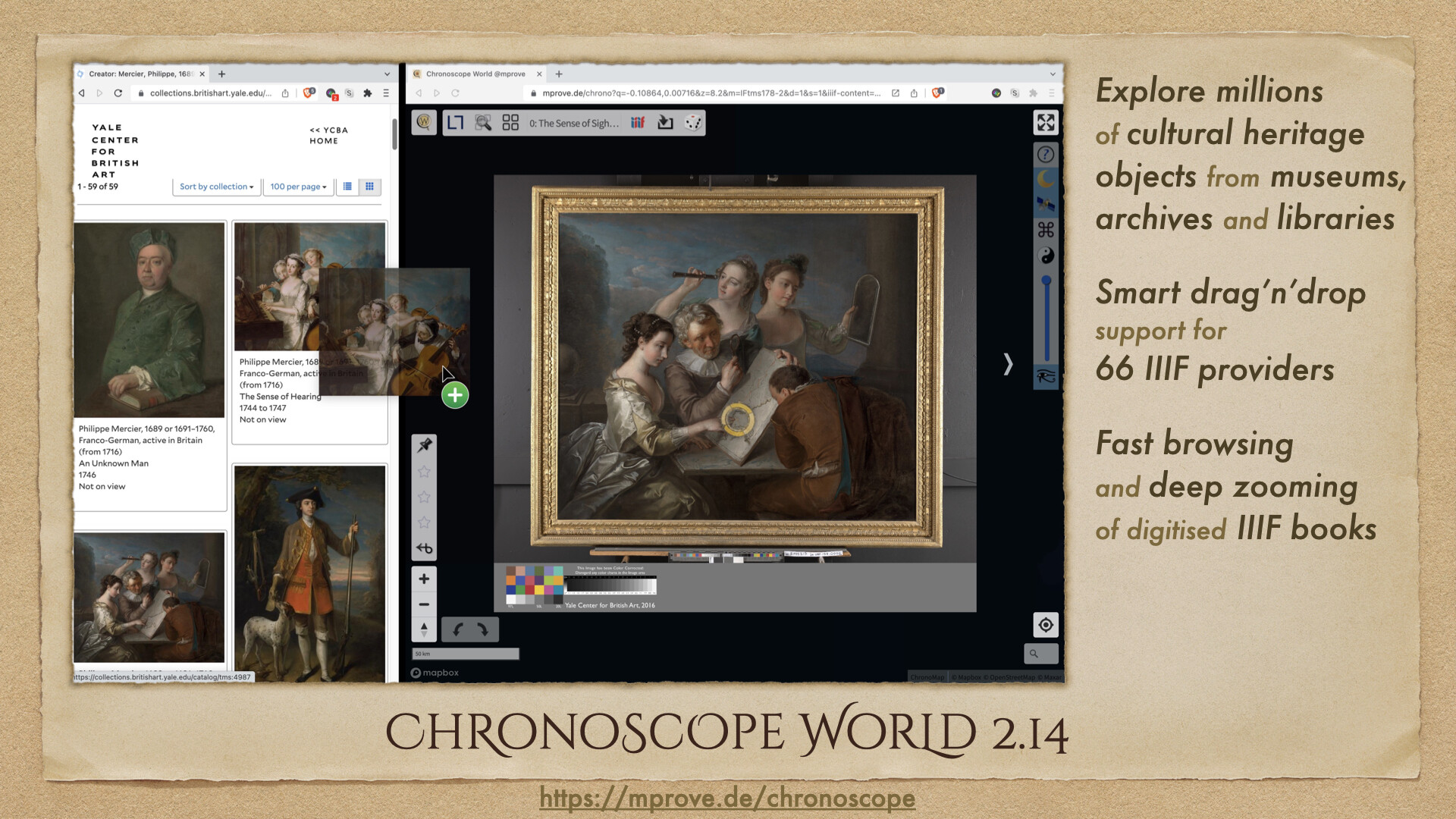1456x819 pixels.
Task: Open the '100 per page' dropdown
Action: (x=298, y=187)
